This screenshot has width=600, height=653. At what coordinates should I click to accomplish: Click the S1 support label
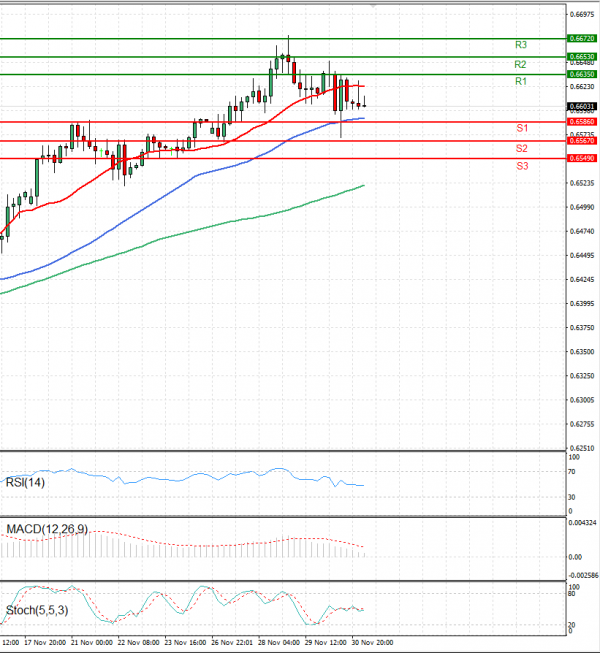[x=522, y=128]
